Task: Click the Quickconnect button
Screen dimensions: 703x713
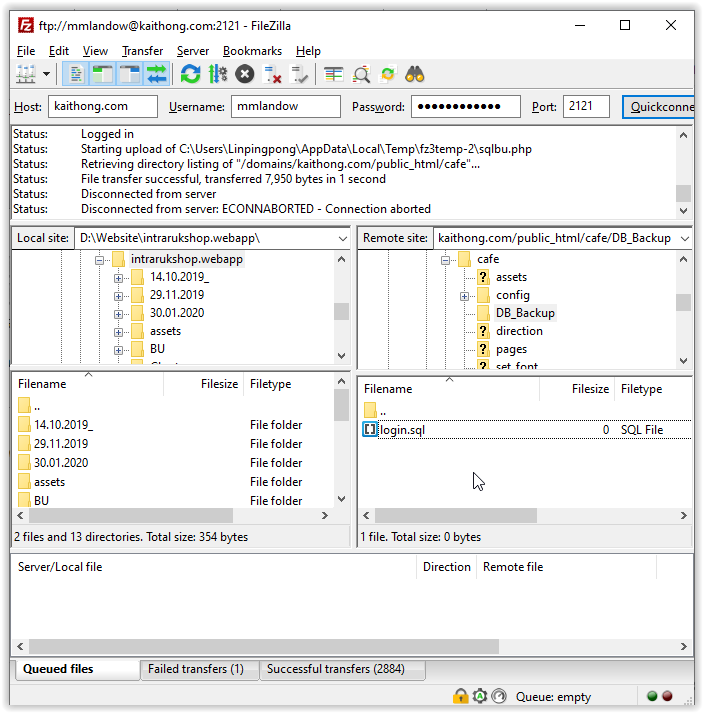Action: (x=658, y=107)
